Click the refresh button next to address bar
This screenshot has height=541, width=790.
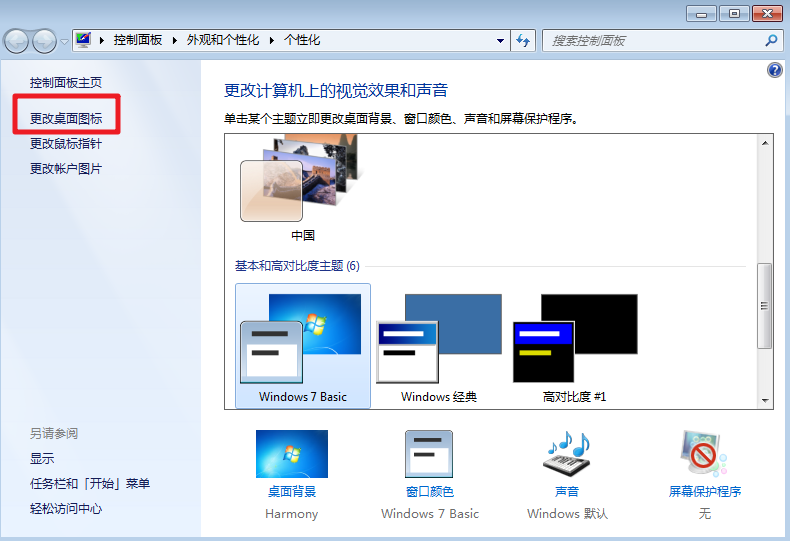coord(523,41)
